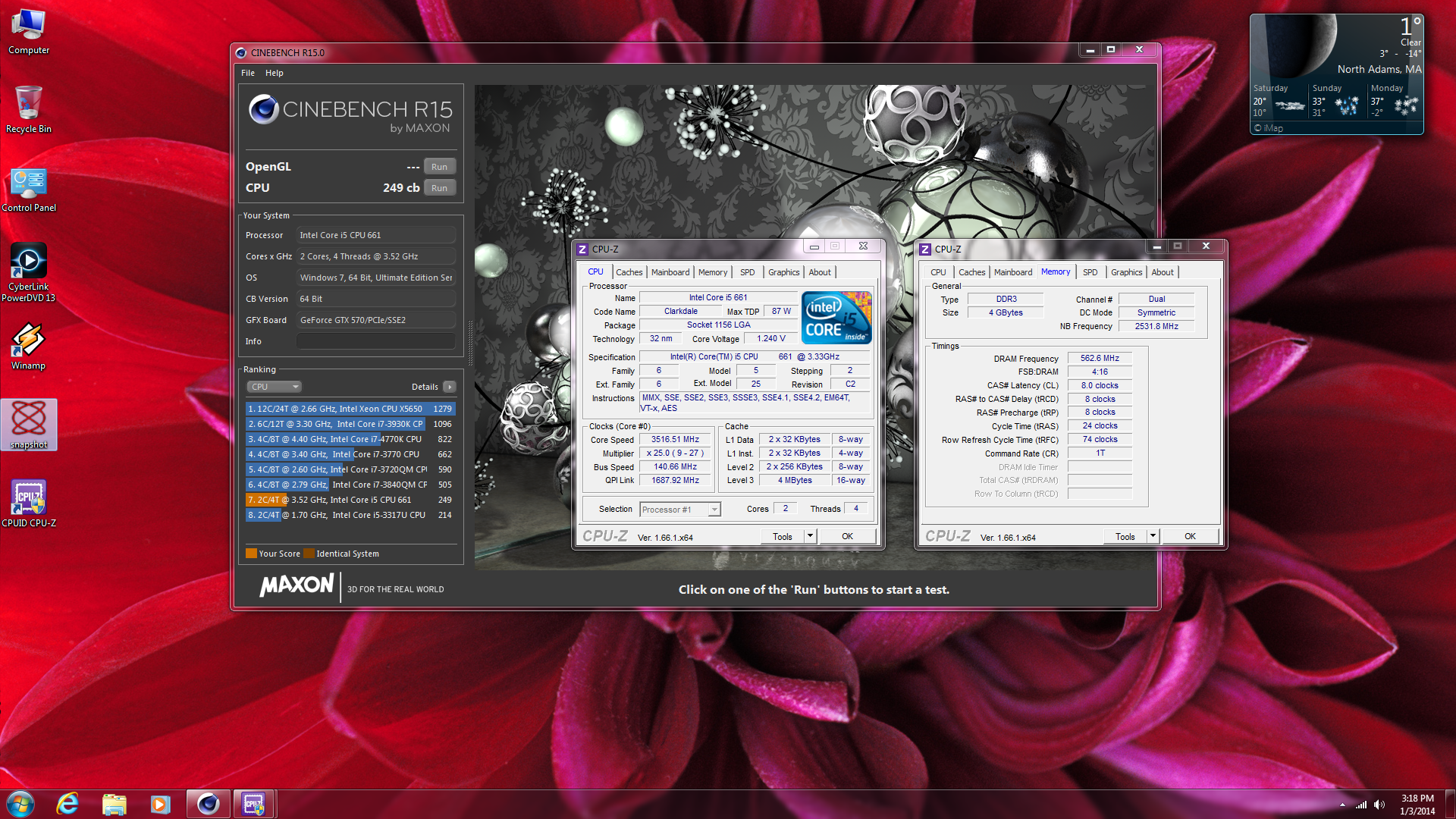Run the CPU benchmark

click(x=439, y=188)
